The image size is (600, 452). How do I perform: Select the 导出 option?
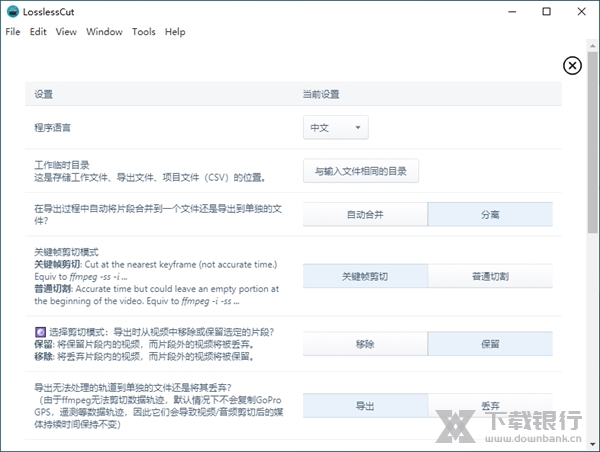point(365,405)
